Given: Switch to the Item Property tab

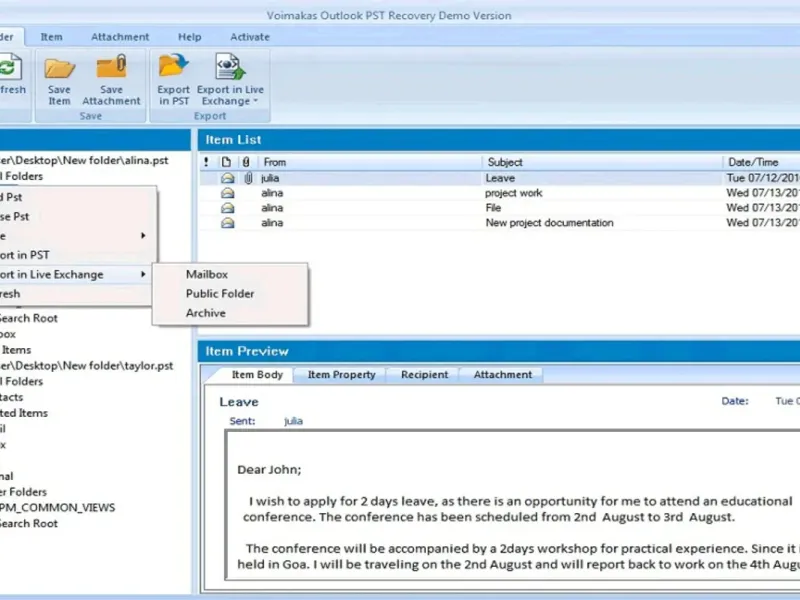Looking at the screenshot, I should click(341, 374).
